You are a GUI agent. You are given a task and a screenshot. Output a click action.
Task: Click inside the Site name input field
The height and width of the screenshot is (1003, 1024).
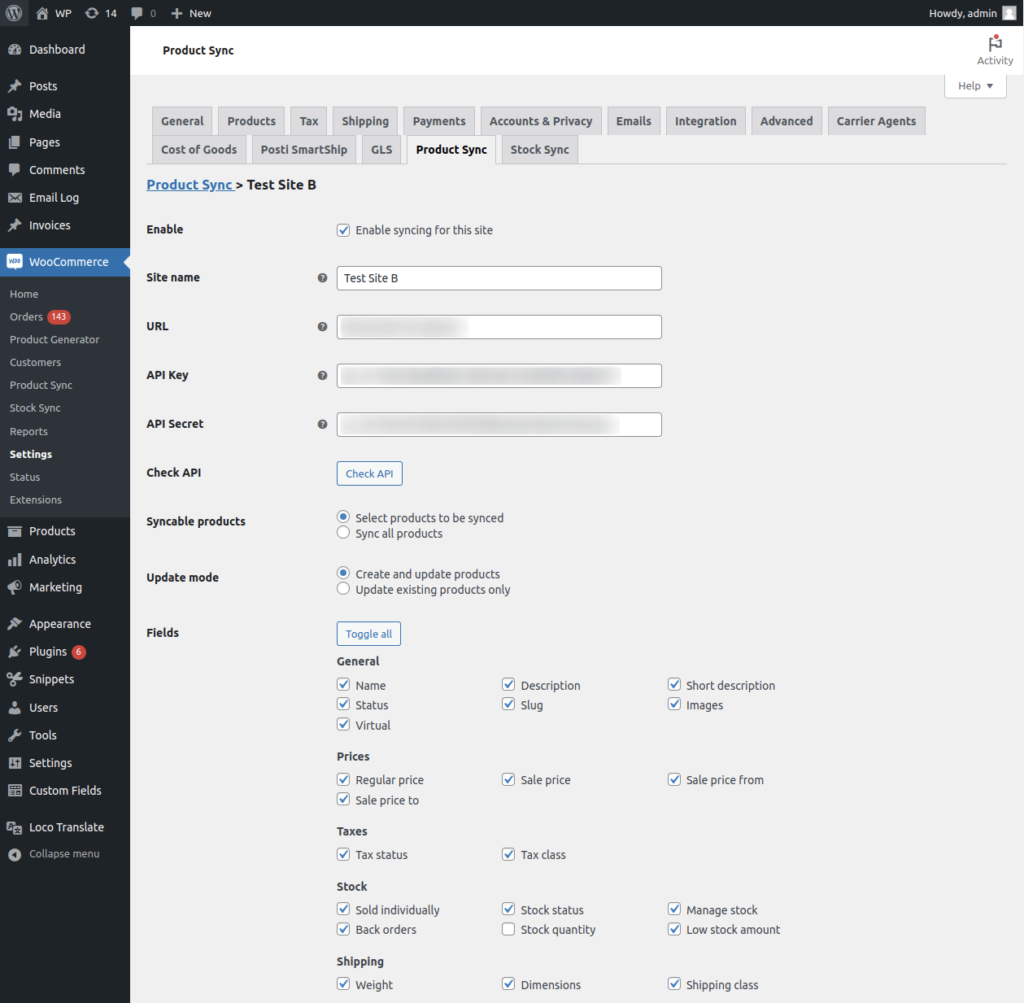(498, 278)
